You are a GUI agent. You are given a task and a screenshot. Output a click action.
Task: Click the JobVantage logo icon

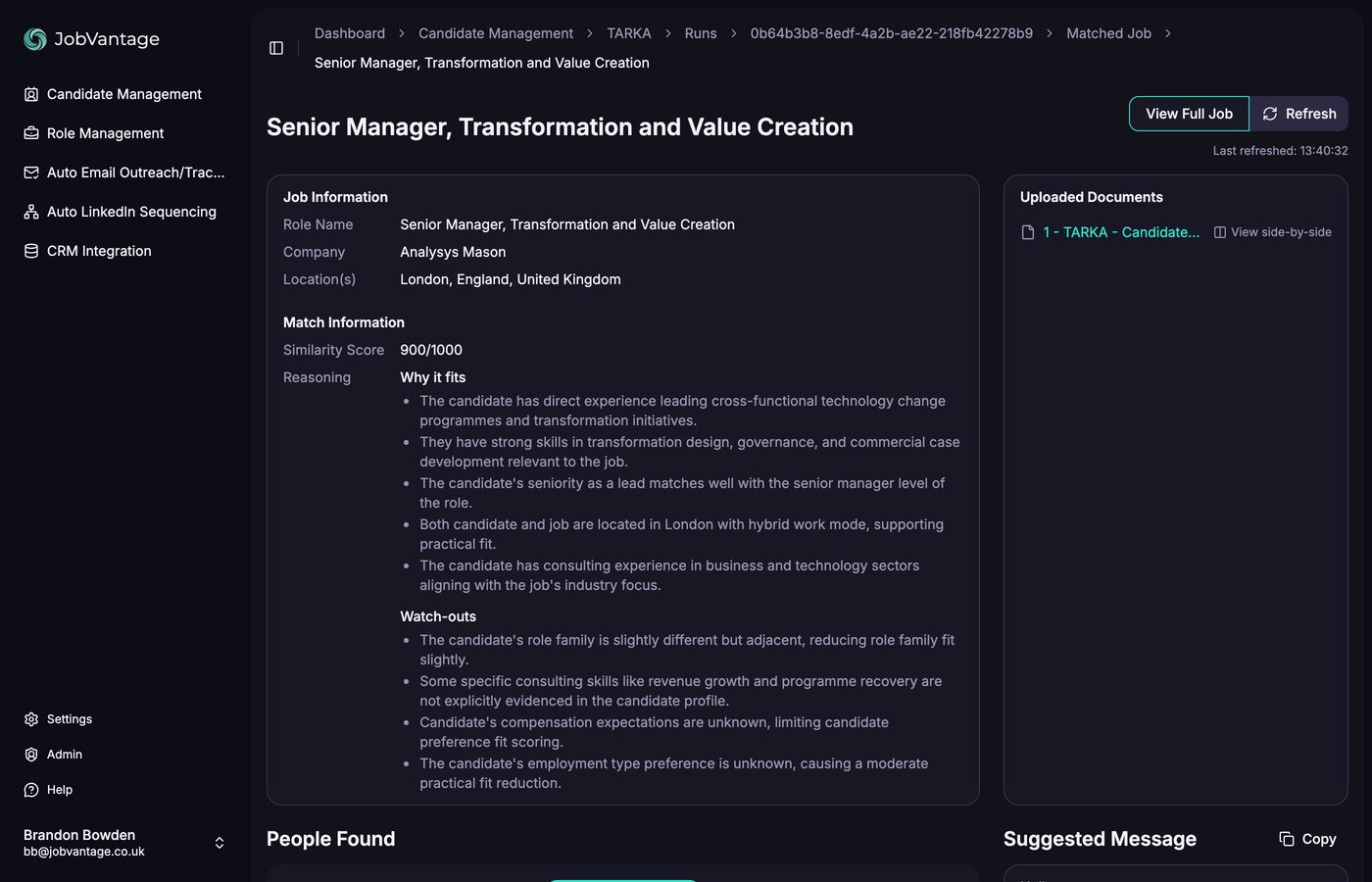(x=35, y=39)
